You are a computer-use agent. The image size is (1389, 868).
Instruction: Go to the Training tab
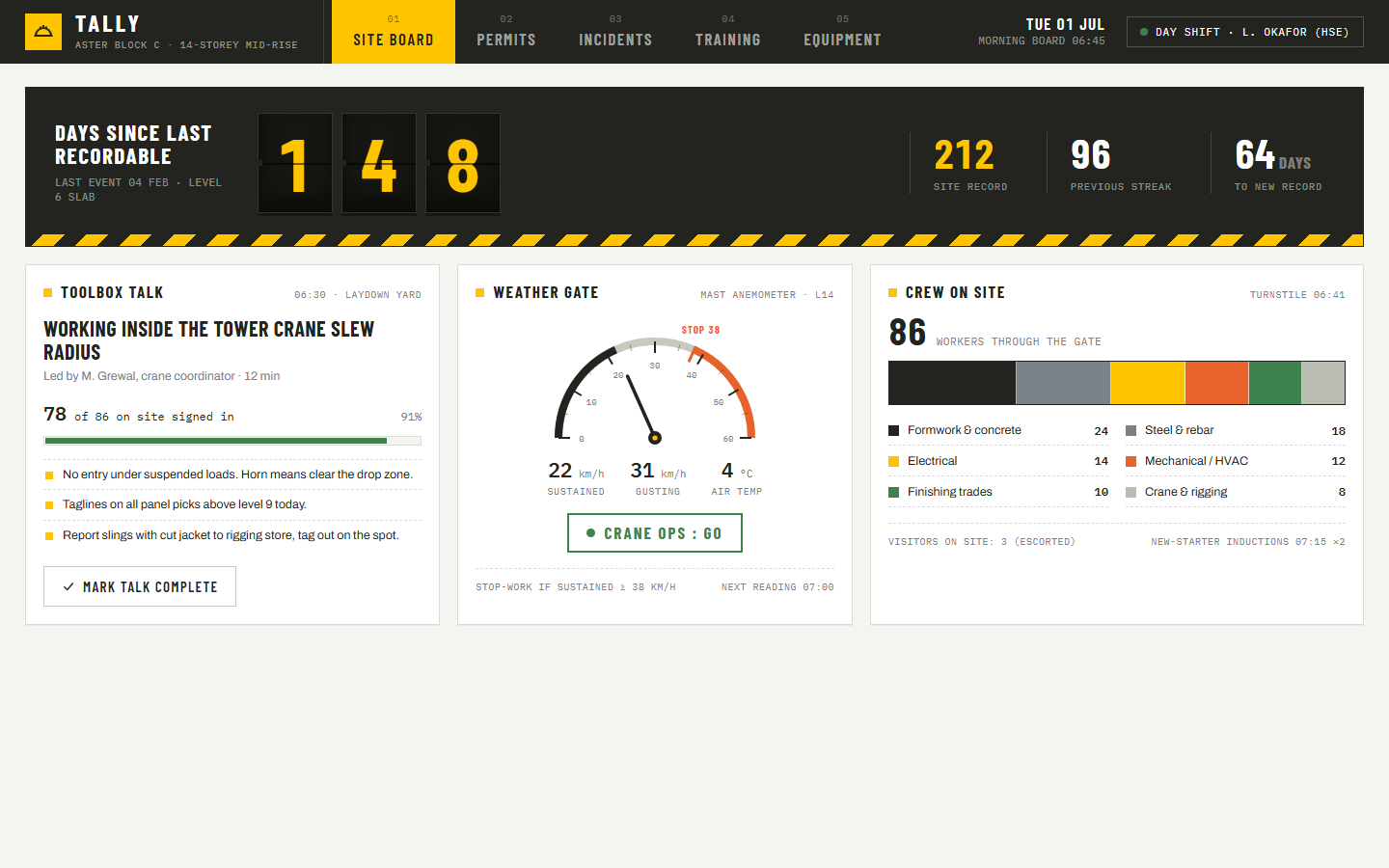click(728, 32)
